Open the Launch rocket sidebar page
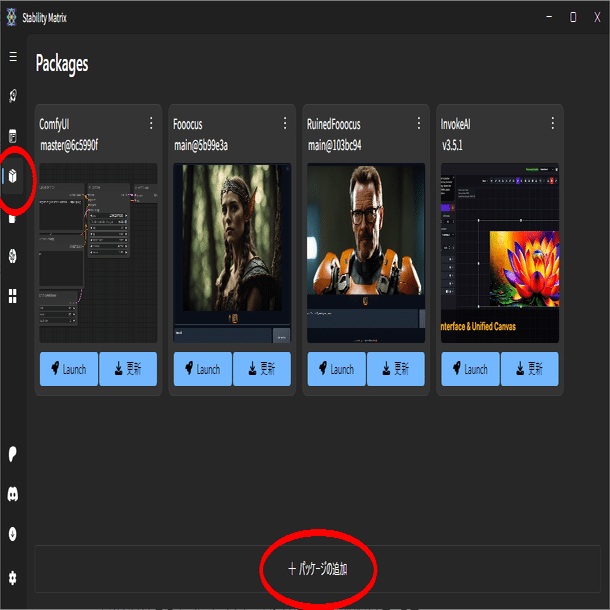Image resolution: width=610 pixels, height=610 pixels. (13, 96)
